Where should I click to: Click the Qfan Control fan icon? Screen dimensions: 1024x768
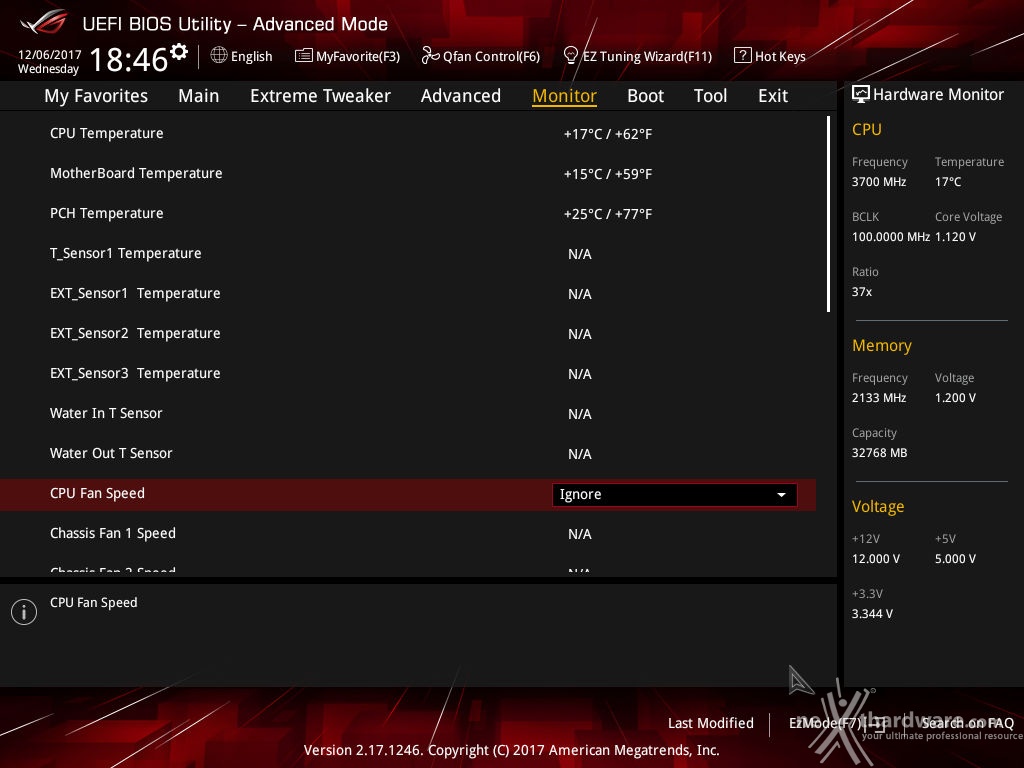point(430,56)
